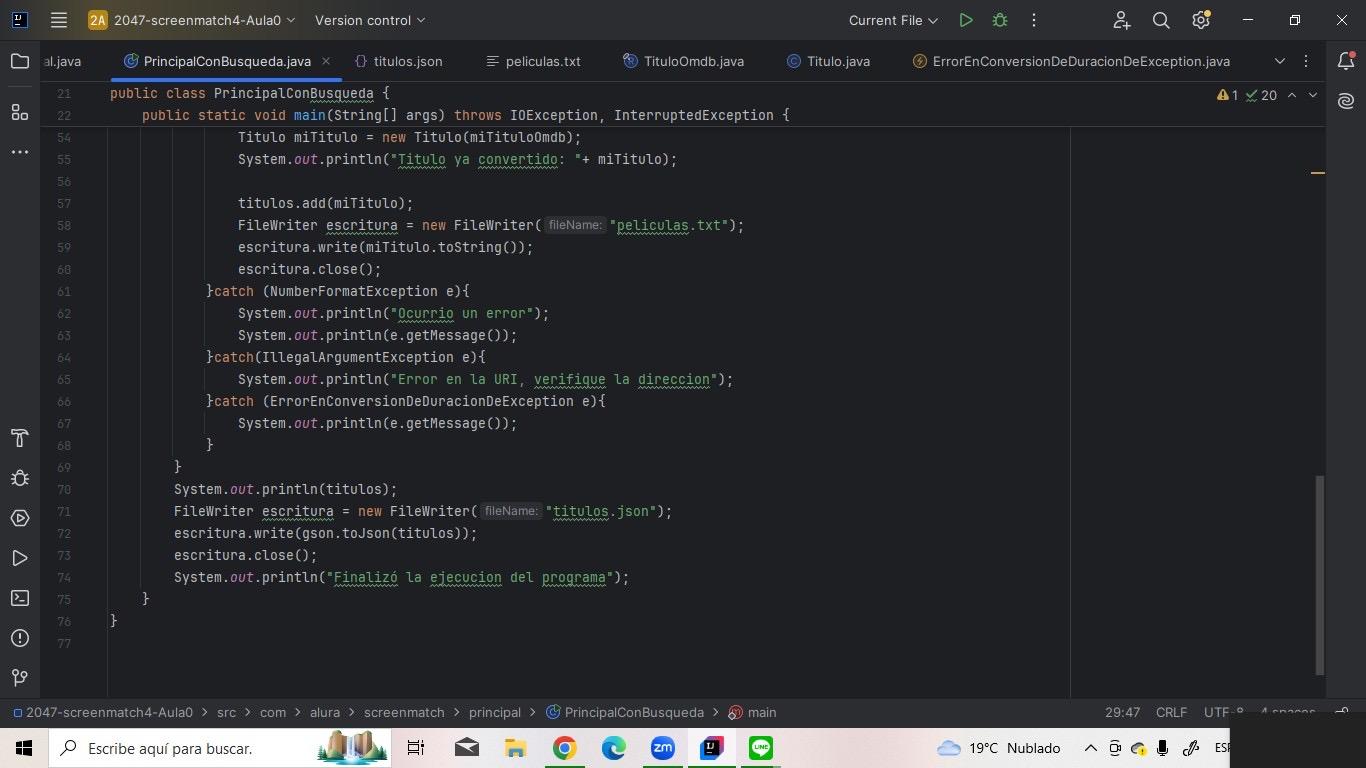
Task: Close the PrincipalConBusqueda.java tab
Action: point(326,61)
